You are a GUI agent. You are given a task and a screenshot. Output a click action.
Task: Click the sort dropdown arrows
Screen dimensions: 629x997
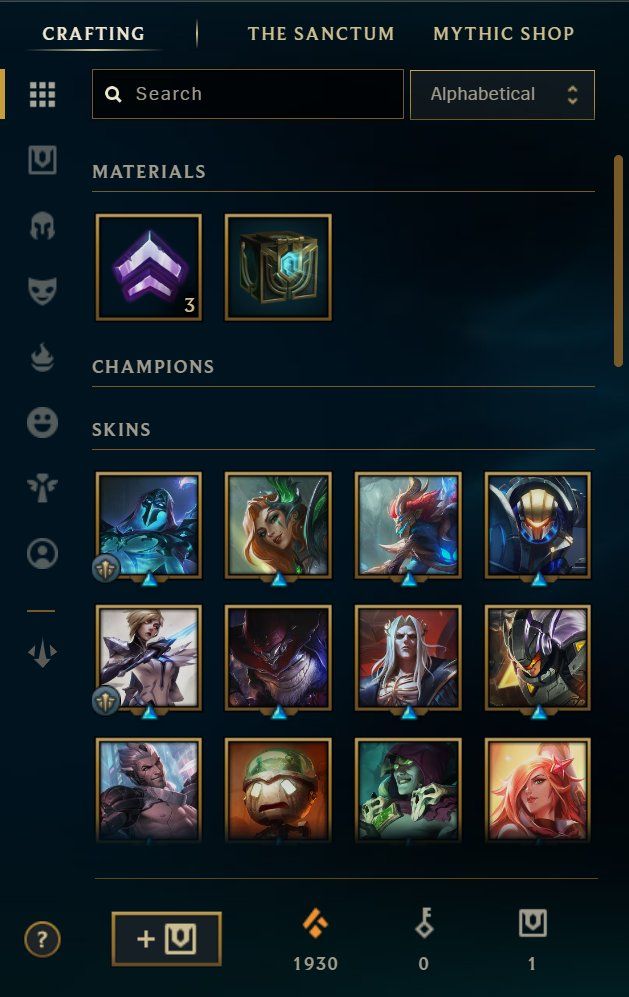coord(572,95)
